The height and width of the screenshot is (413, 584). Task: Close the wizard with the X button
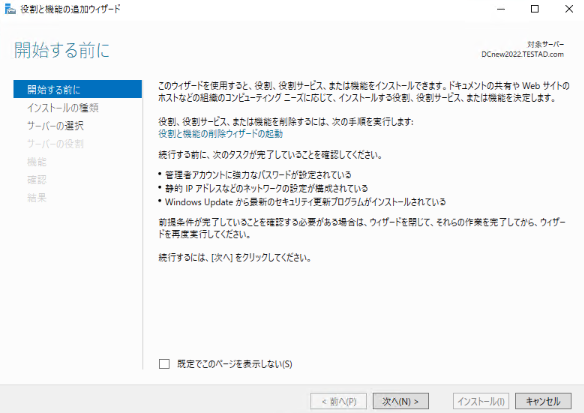pos(569,9)
